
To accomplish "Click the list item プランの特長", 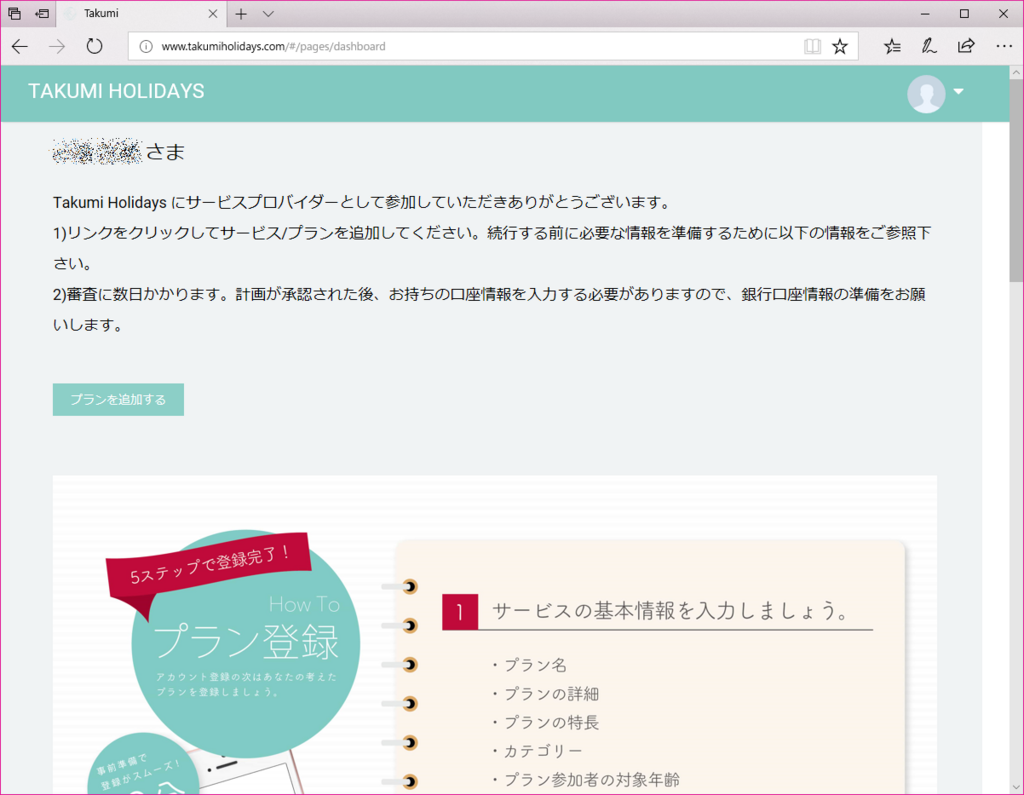I will click(545, 722).
